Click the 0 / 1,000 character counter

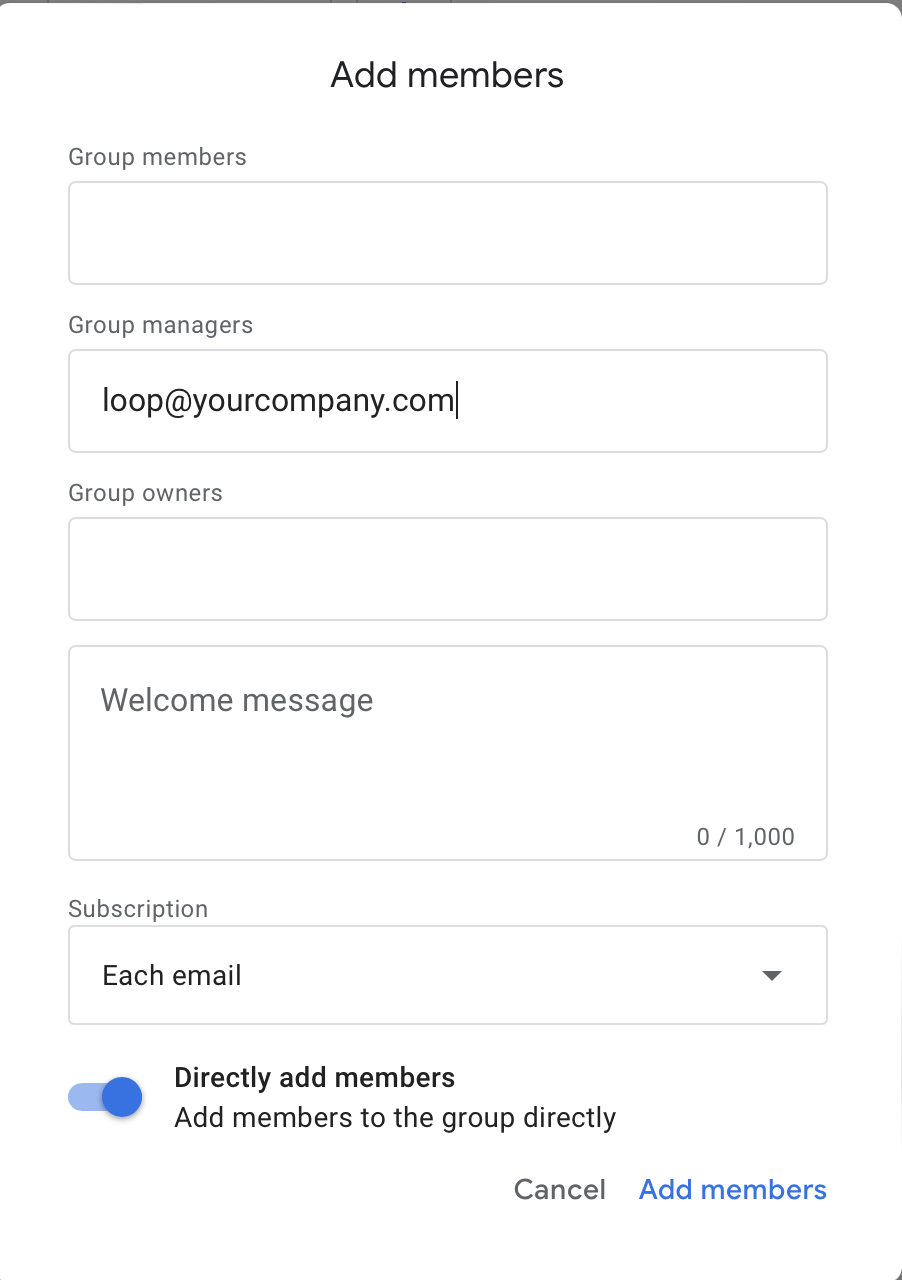point(745,837)
